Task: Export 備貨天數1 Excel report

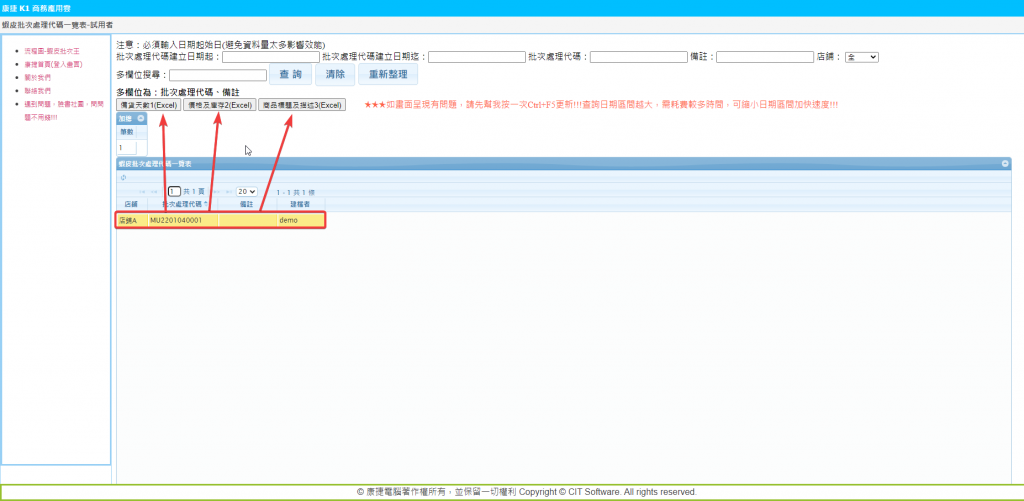Action: 148,105
